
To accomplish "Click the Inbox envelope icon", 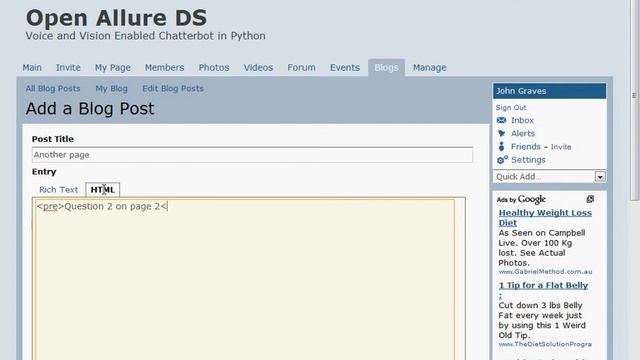I will coord(502,120).
